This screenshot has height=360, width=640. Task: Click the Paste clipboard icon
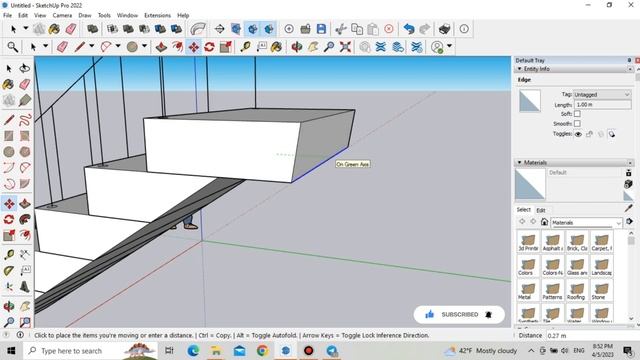[x=373, y=29]
